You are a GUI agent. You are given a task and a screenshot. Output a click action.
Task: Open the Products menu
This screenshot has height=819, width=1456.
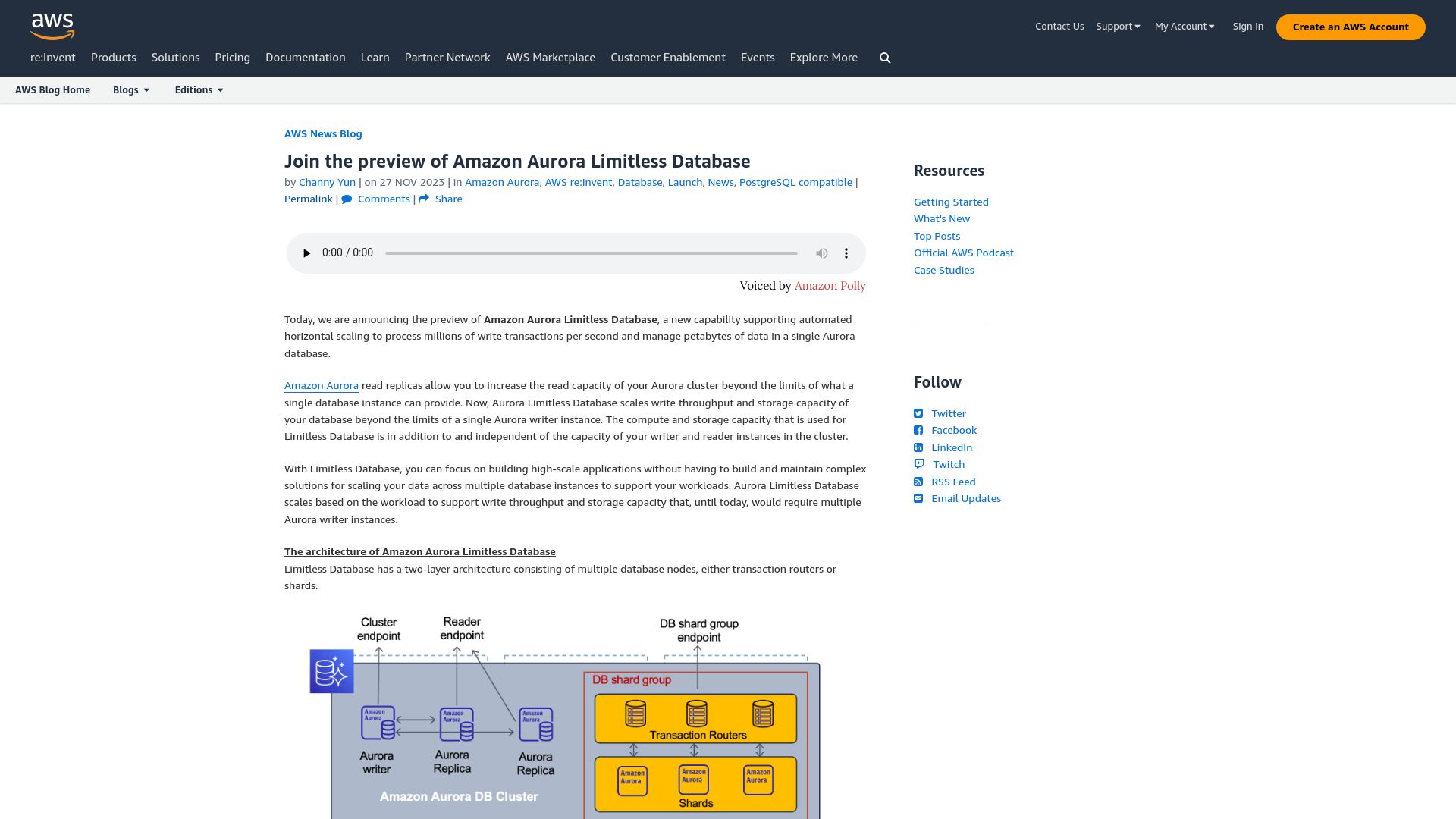pyautogui.click(x=114, y=58)
